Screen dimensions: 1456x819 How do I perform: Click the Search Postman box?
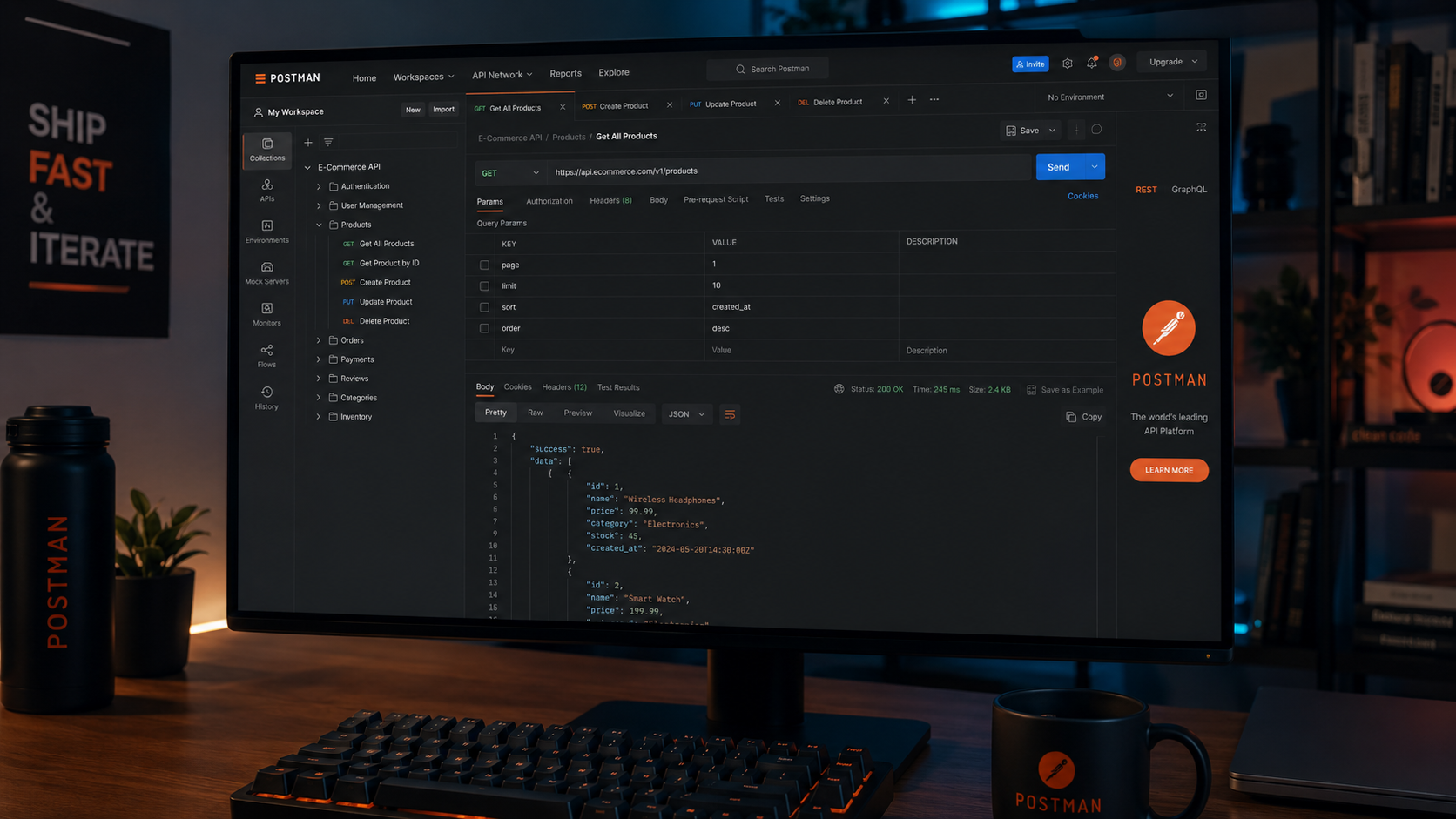click(x=767, y=69)
